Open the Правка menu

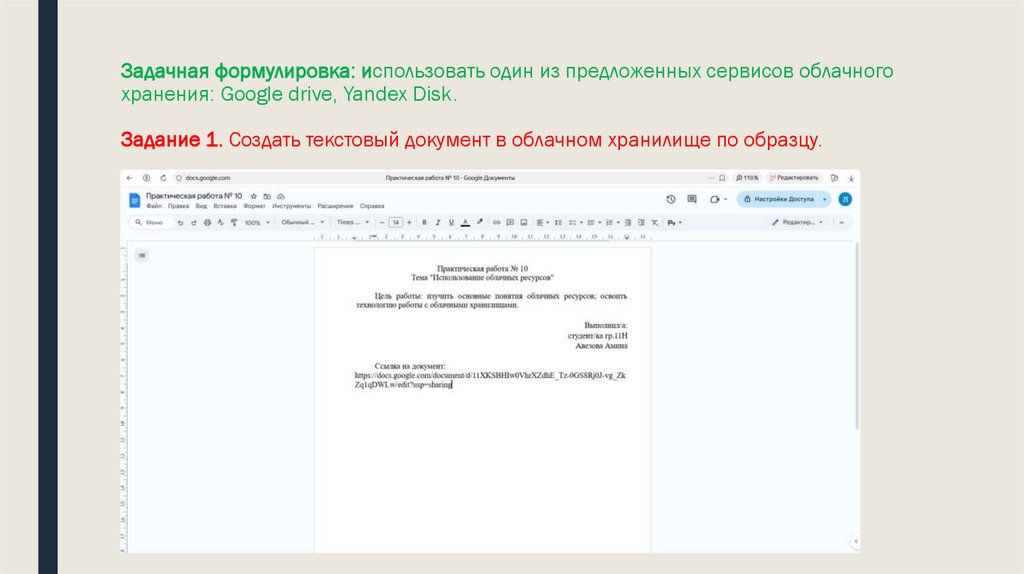(178, 206)
